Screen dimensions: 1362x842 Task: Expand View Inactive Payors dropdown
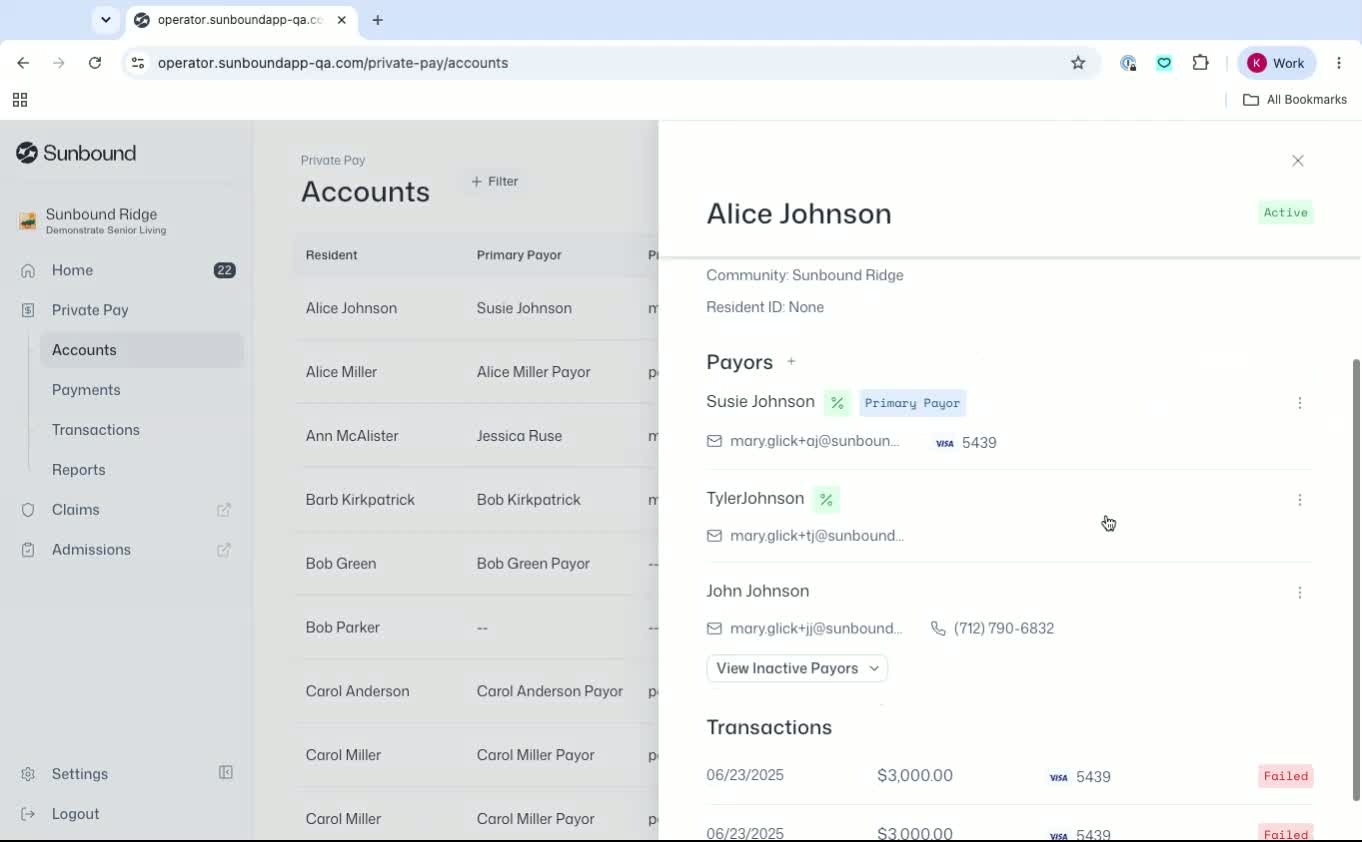(x=797, y=668)
